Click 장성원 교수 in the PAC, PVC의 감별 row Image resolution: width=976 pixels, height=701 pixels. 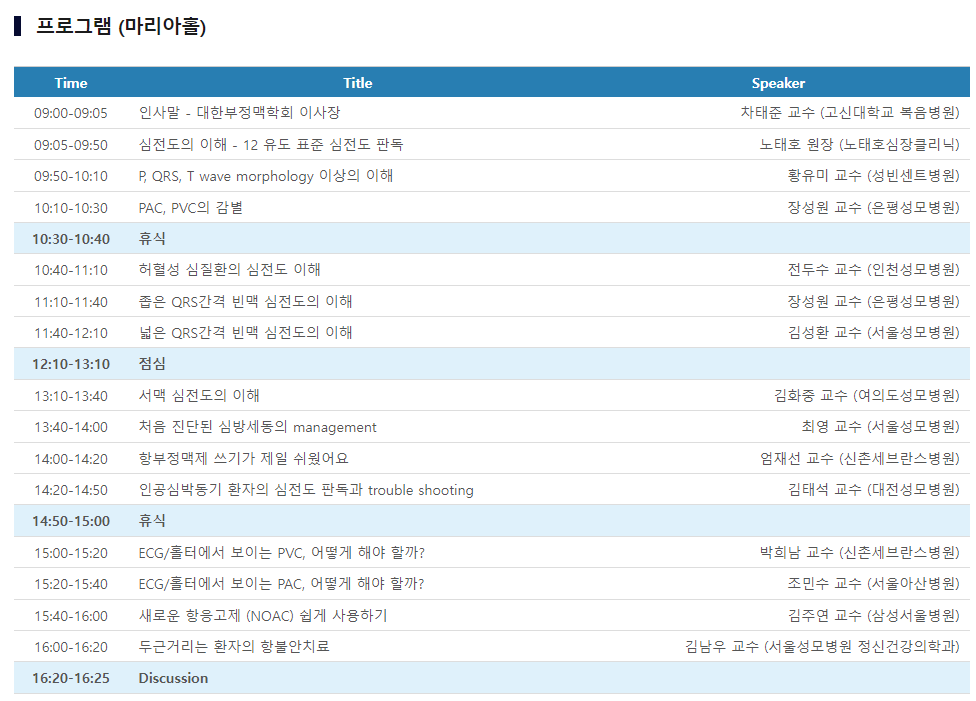pos(873,207)
